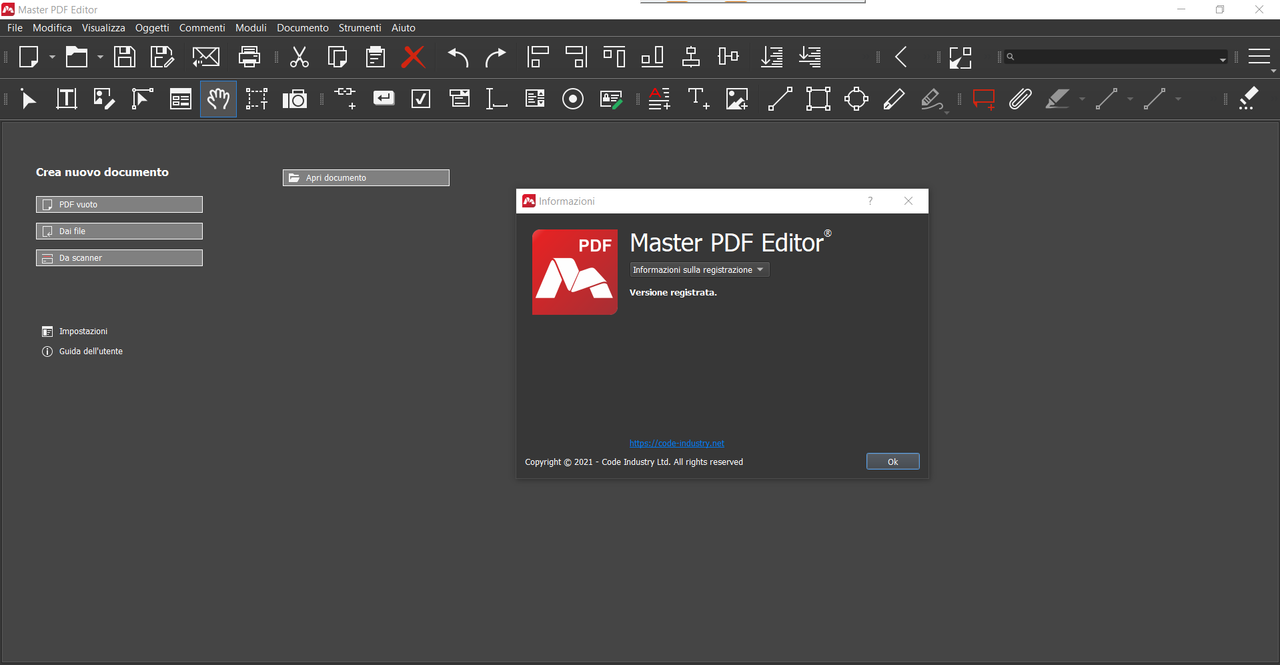Click the Align bottom objects icon

pos(652,57)
